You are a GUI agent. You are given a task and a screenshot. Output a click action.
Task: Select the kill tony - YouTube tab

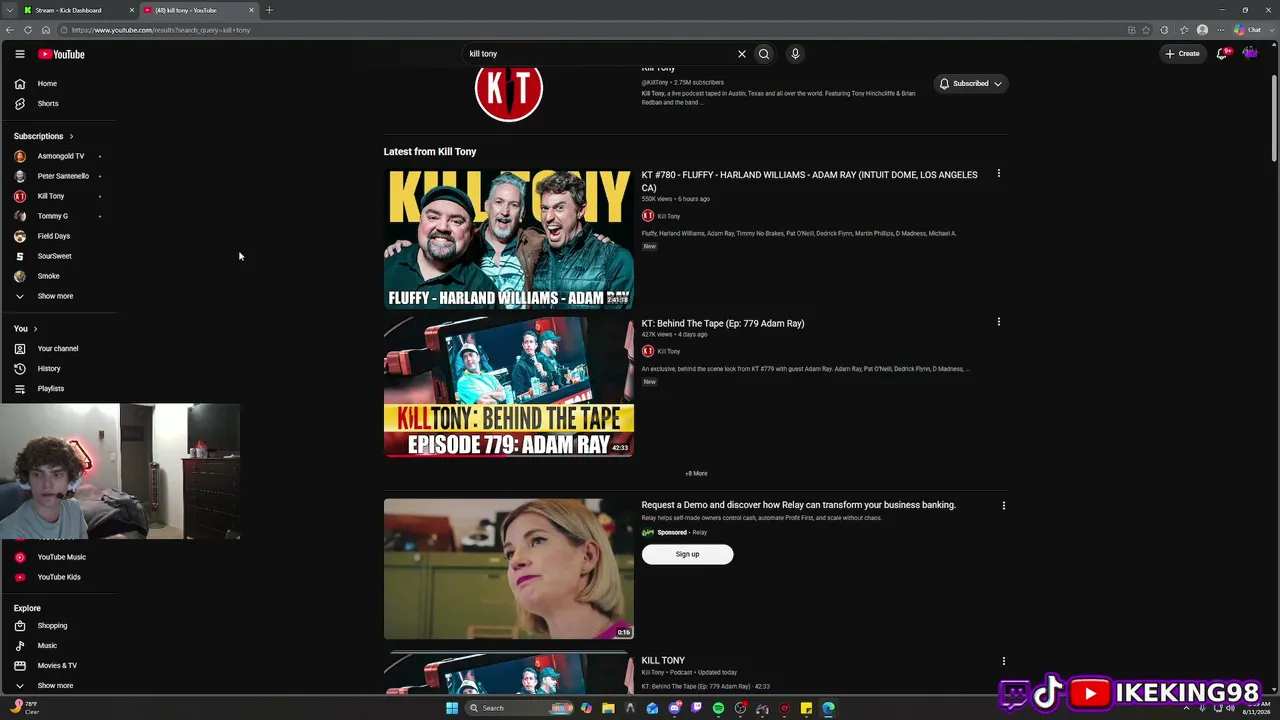point(198,10)
